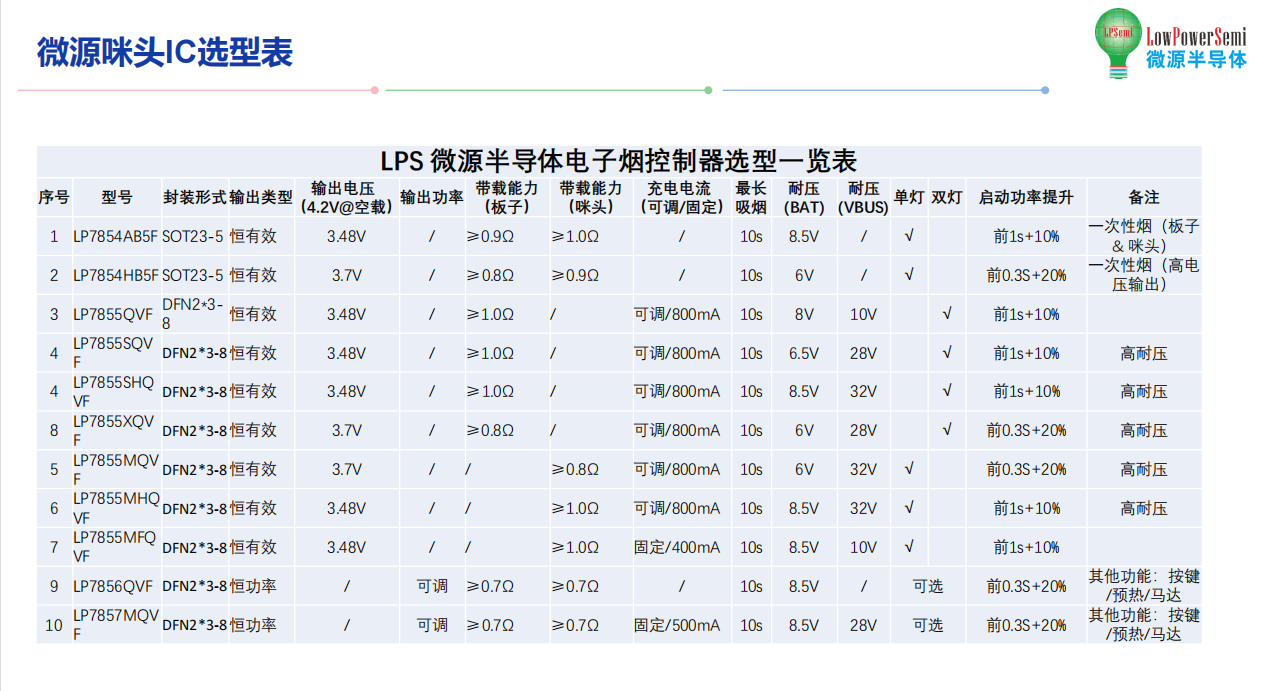
Task: Click the 耐压 (BAT) column header
Action: tap(804, 197)
